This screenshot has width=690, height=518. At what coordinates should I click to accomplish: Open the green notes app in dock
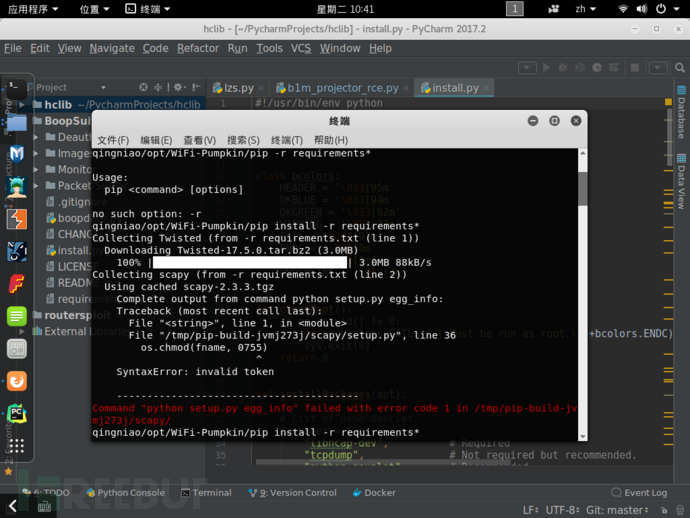17,316
